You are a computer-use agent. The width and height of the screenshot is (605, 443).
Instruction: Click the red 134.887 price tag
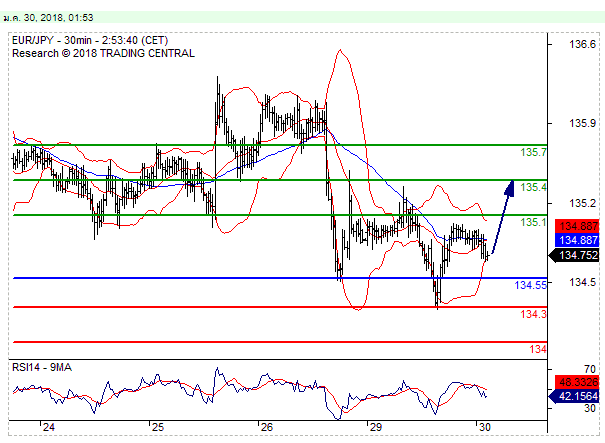click(x=577, y=226)
